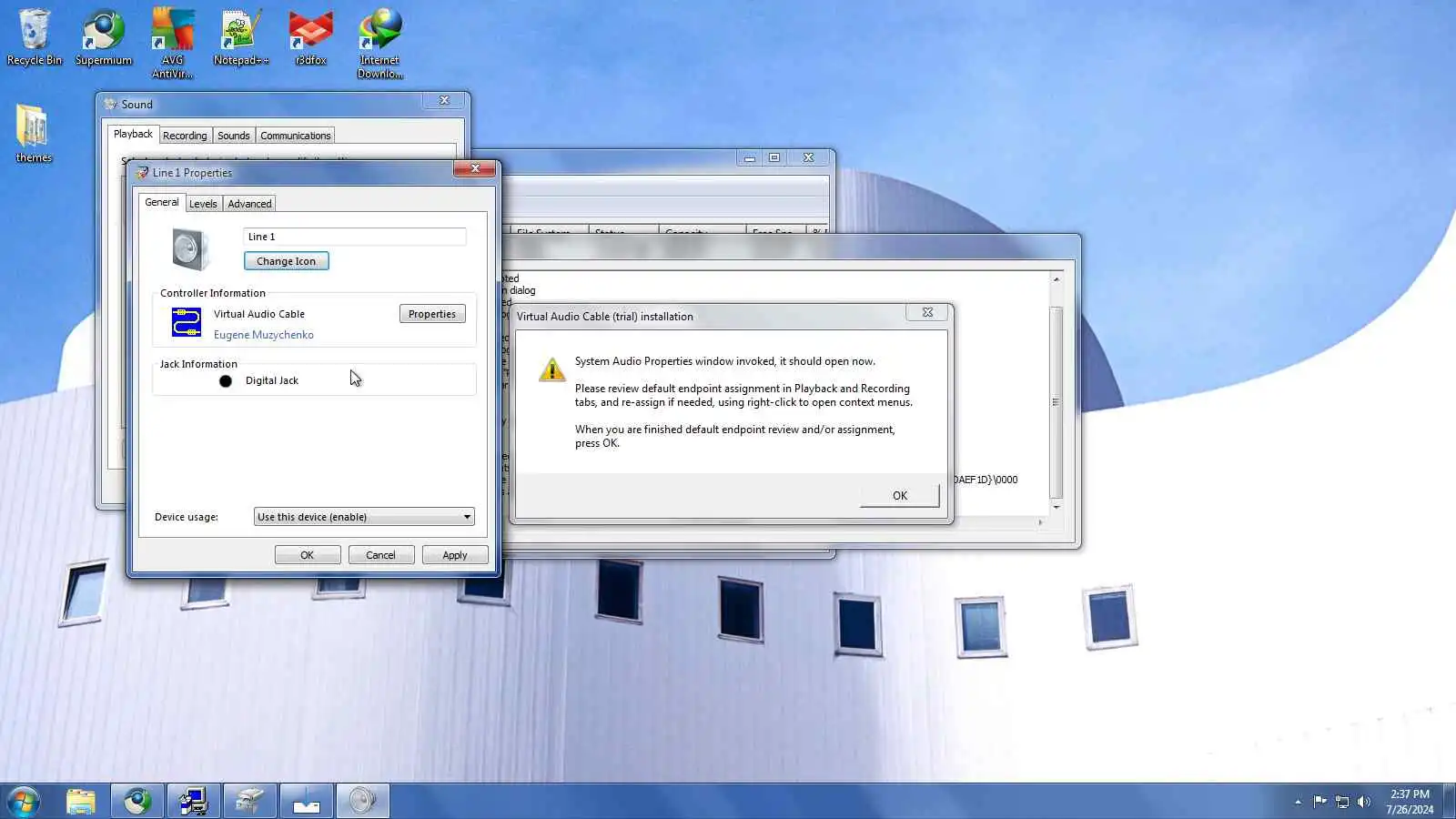This screenshot has width=1456, height=819.
Task: Switch to the Recording tab in Sound window
Action: pos(185,136)
